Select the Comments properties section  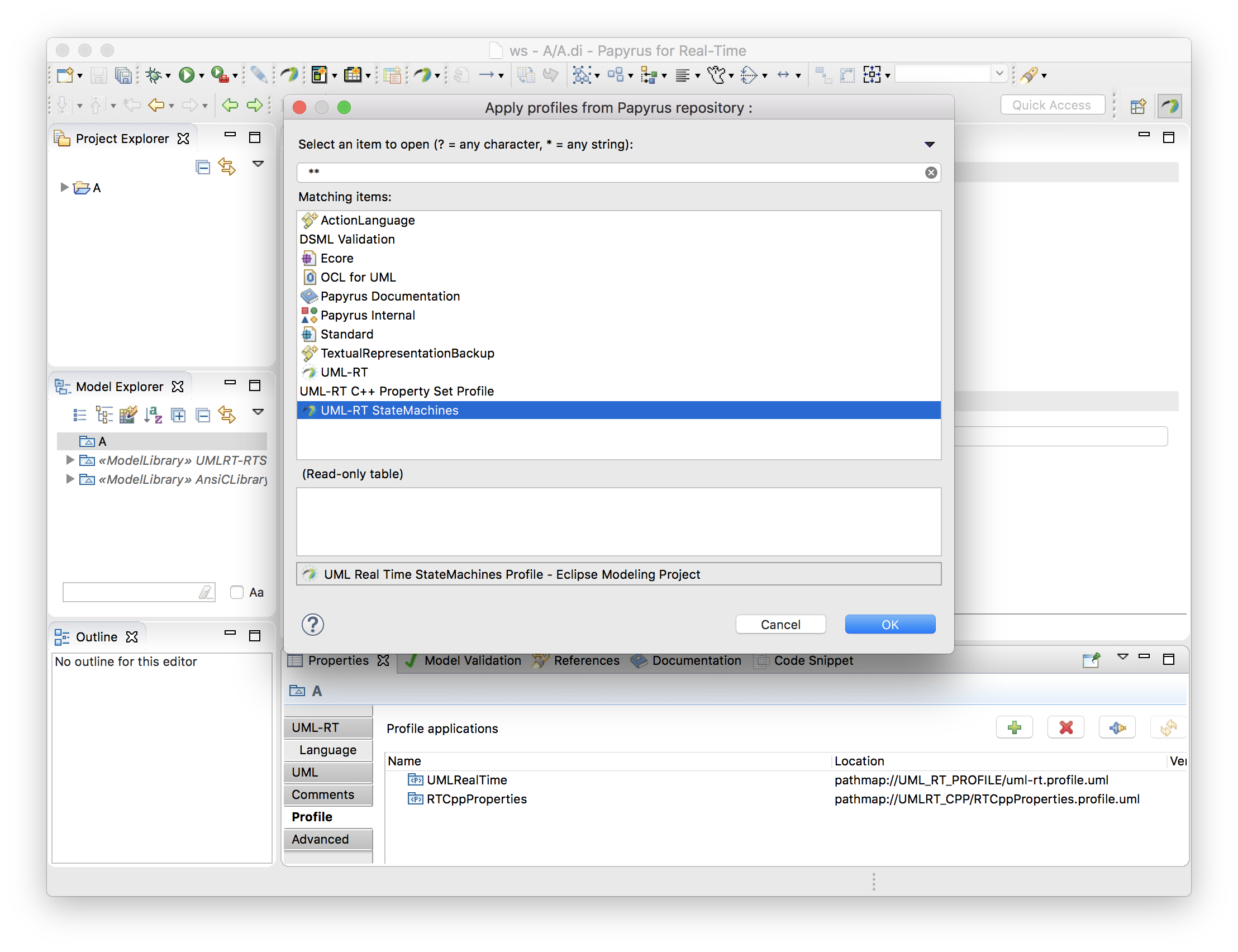click(x=328, y=794)
